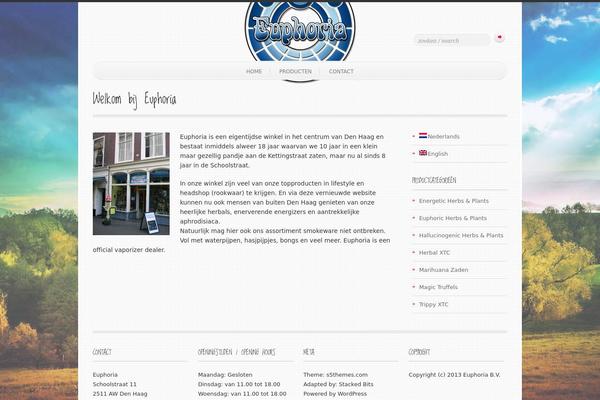The width and height of the screenshot is (600, 400).
Task: Focus the zoeken / search field
Action: (x=452, y=40)
